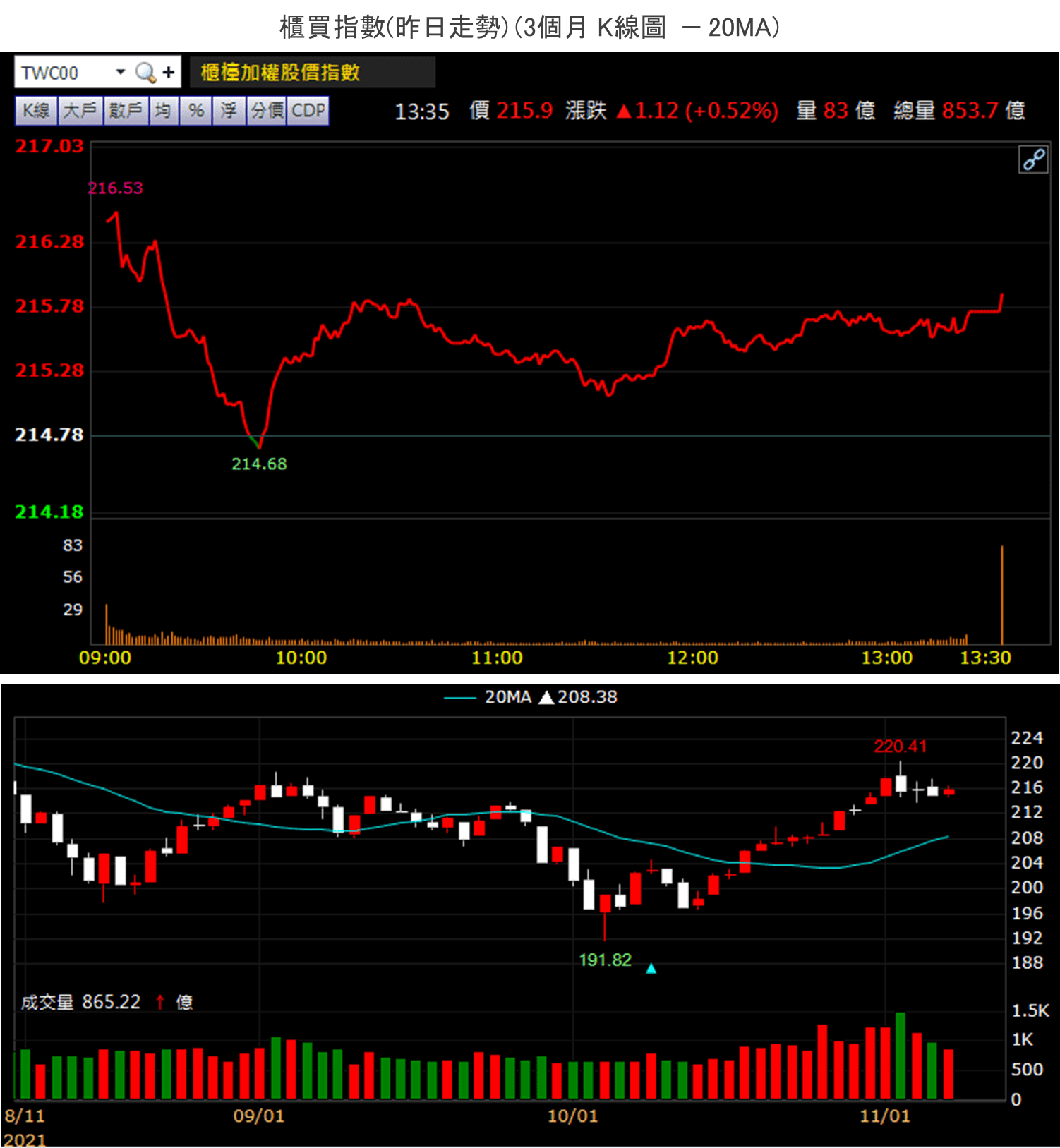Image resolution: width=1060 pixels, height=1148 pixels.
Task: Click the magnifier search icon
Action: pos(145,73)
